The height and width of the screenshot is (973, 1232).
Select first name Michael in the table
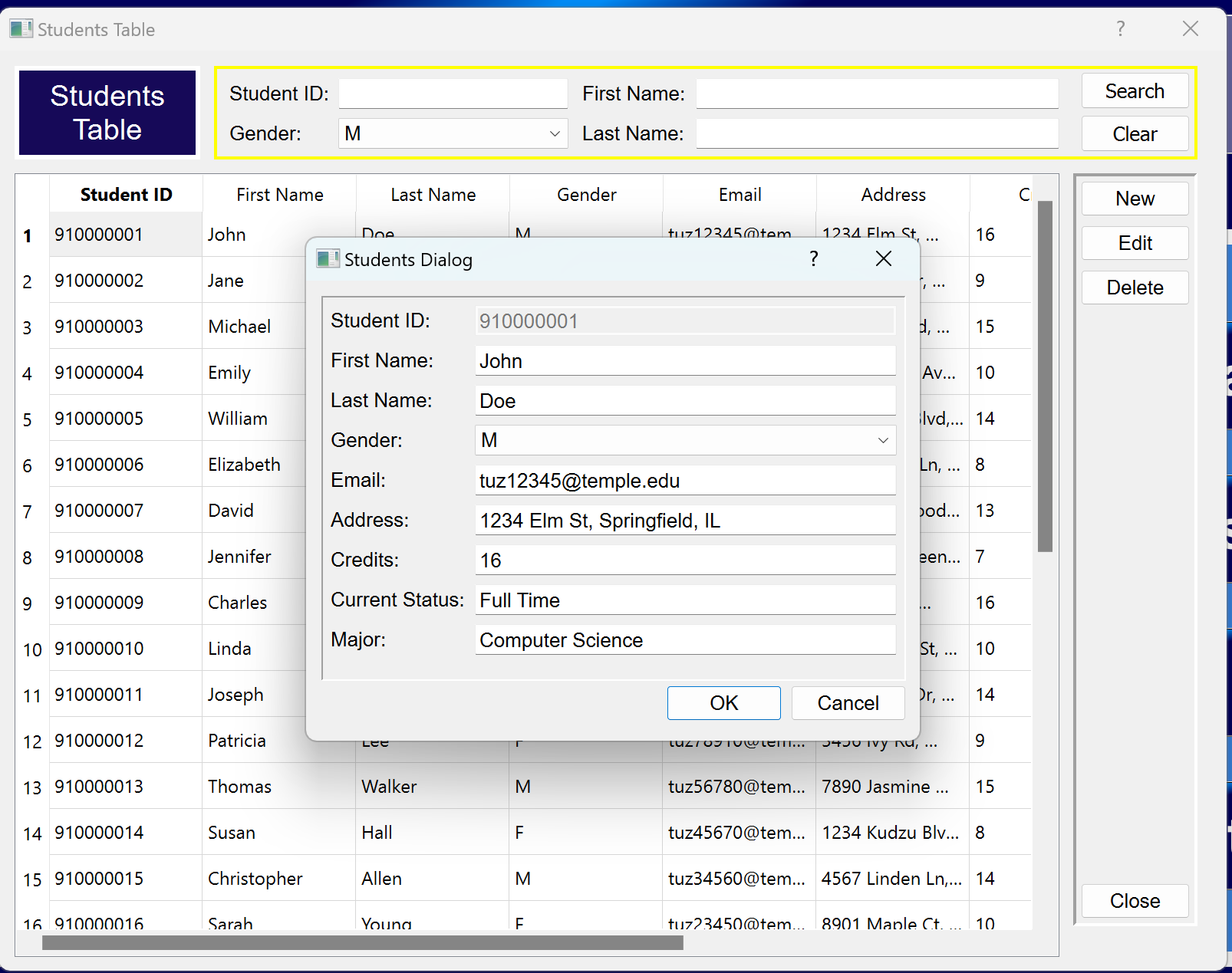click(x=254, y=327)
